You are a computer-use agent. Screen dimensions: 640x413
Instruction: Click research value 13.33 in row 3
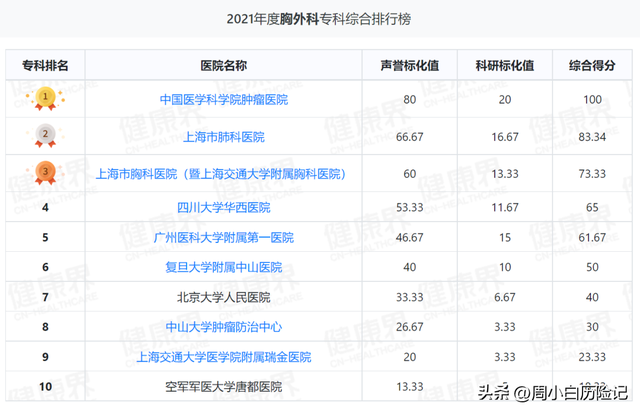(x=505, y=174)
